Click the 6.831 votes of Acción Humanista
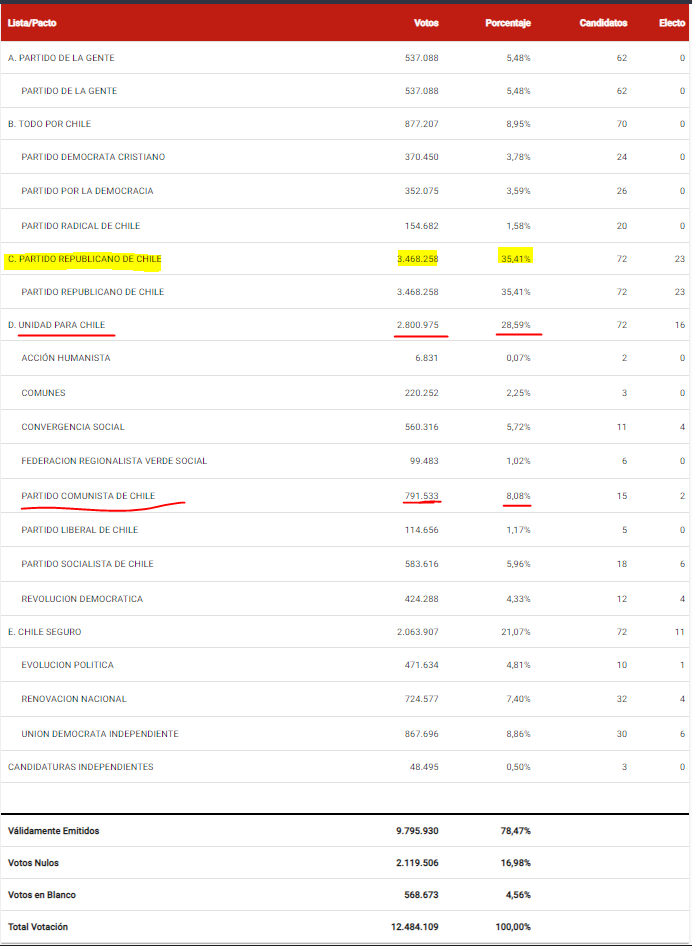Viewport: 692px width, 946px height. point(426,358)
